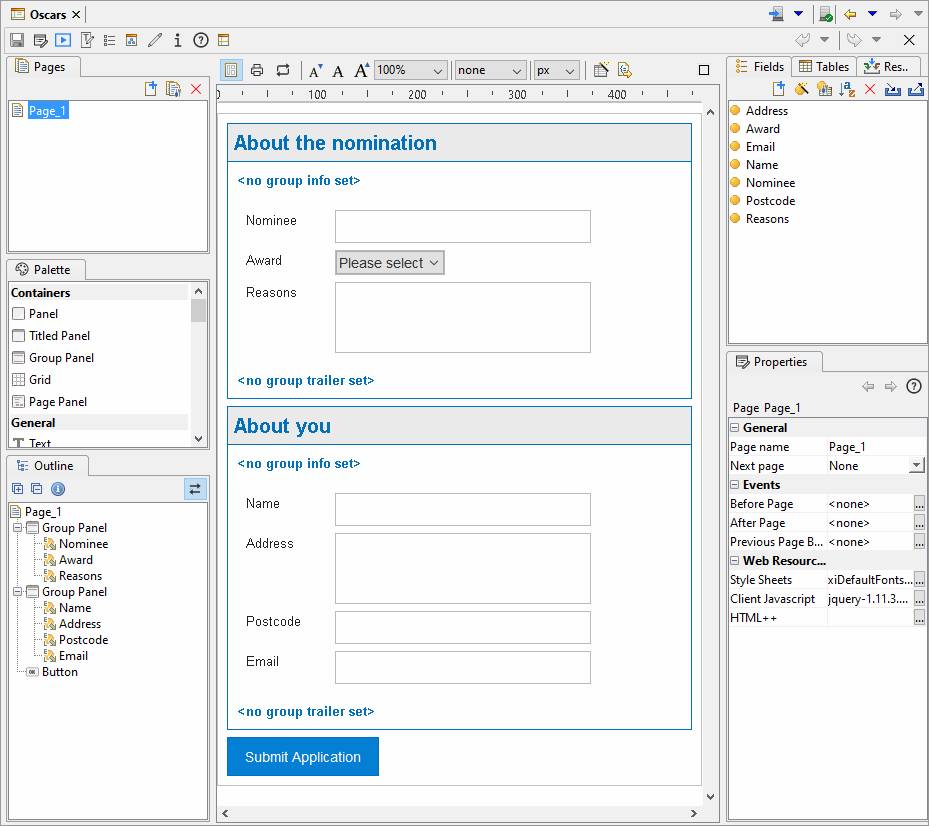Click the increase font size icon
The width and height of the screenshot is (929, 826).
361,70
